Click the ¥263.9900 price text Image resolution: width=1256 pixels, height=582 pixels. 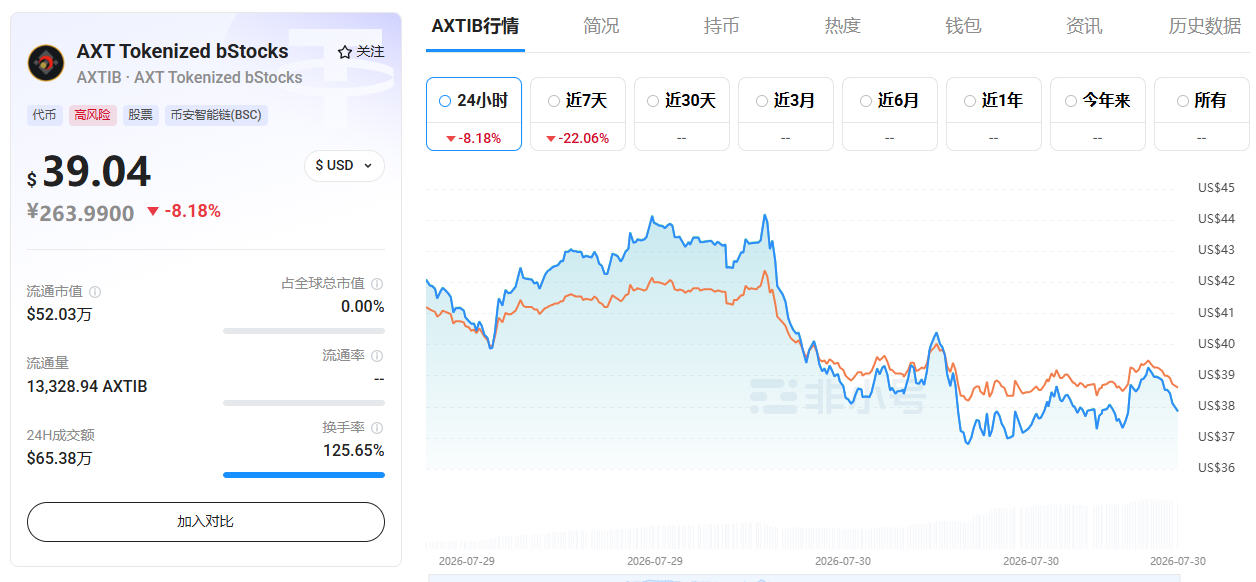coord(80,212)
